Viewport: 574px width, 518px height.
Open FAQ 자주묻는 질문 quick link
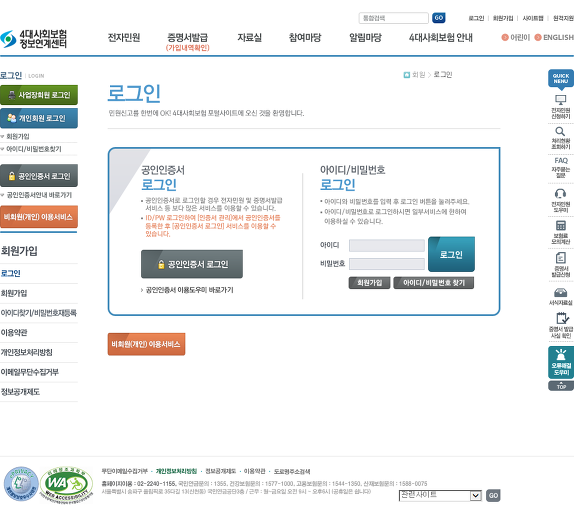pyautogui.click(x=560, y=167)
